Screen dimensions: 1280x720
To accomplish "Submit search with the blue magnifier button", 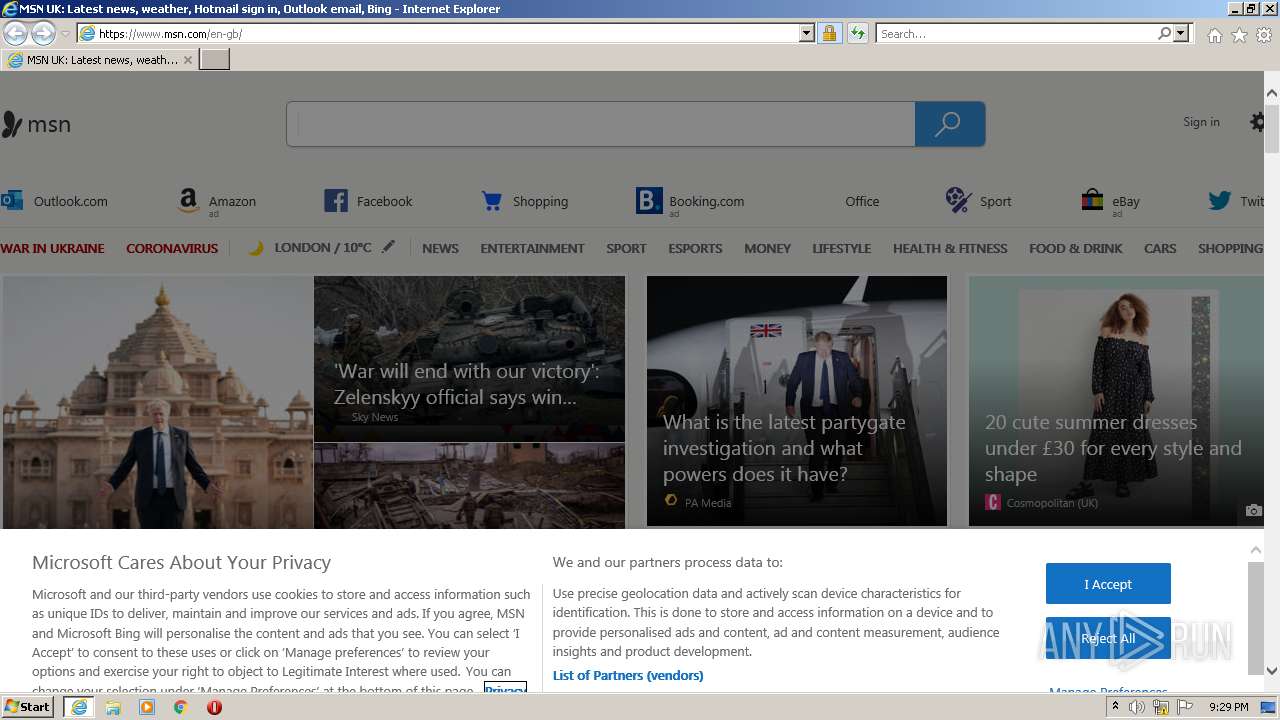I will [x=950, y=124].
